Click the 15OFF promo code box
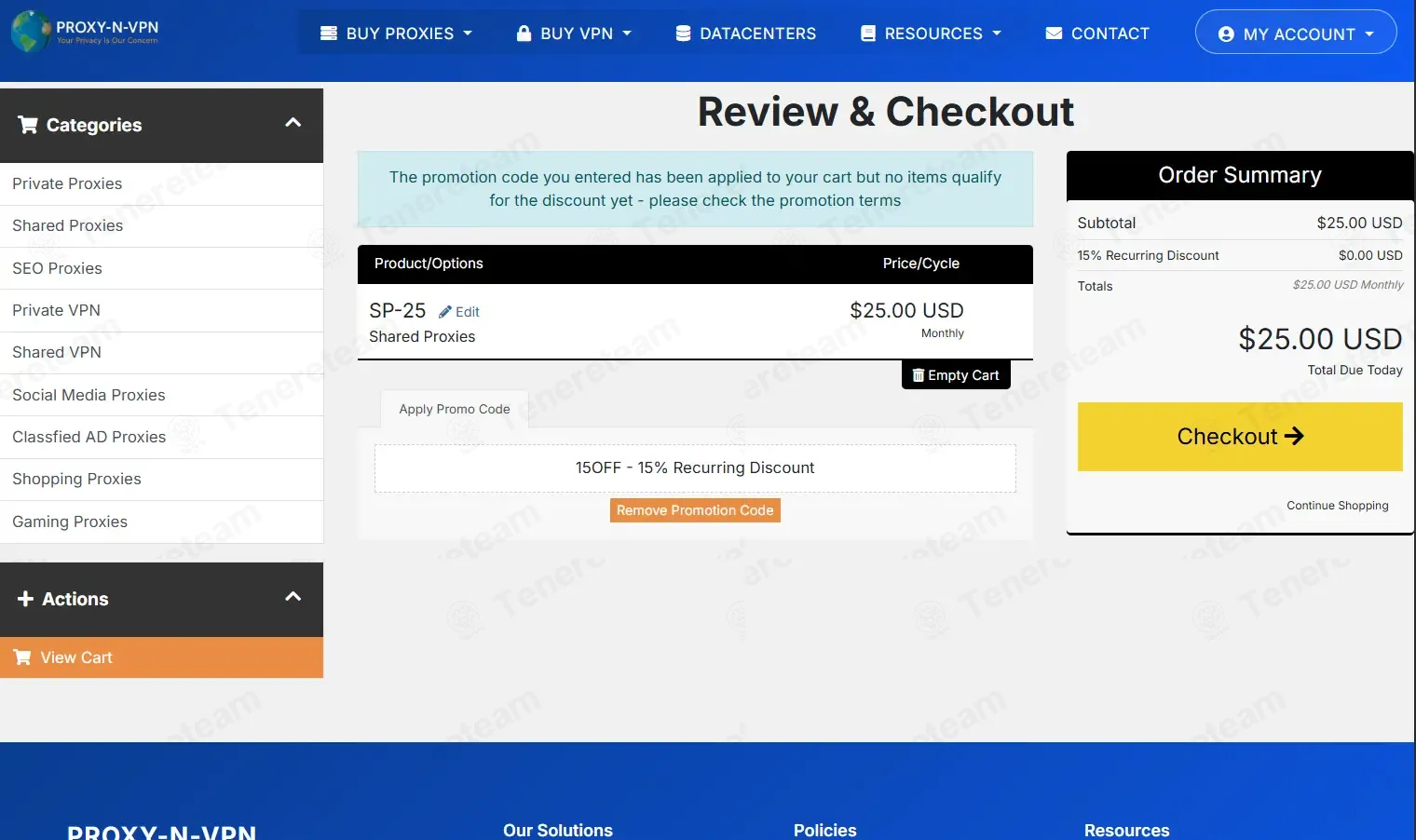 (695, 468)
